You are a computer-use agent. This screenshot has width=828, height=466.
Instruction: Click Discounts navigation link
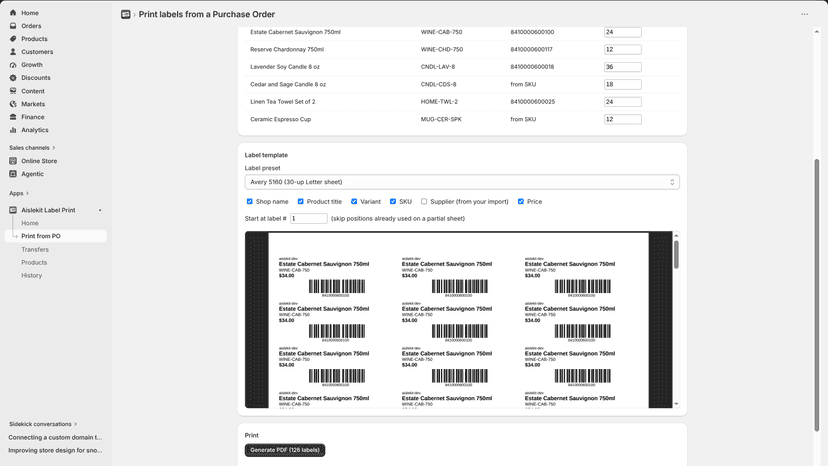tap(36, 78)
